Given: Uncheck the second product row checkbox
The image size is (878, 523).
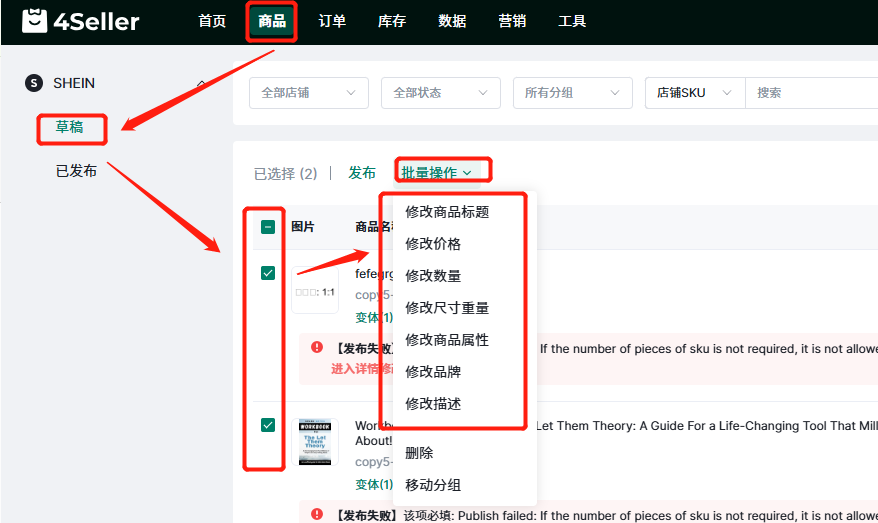Looking at the screenshot, I should click(x=268, y=425).
